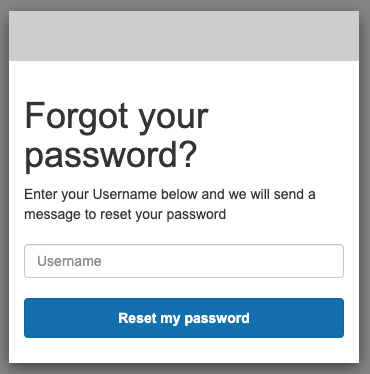Image resolution: width=370 pixels, height=374 pixels.
Task: Select the Forgot your password heading
Action: 117,136
